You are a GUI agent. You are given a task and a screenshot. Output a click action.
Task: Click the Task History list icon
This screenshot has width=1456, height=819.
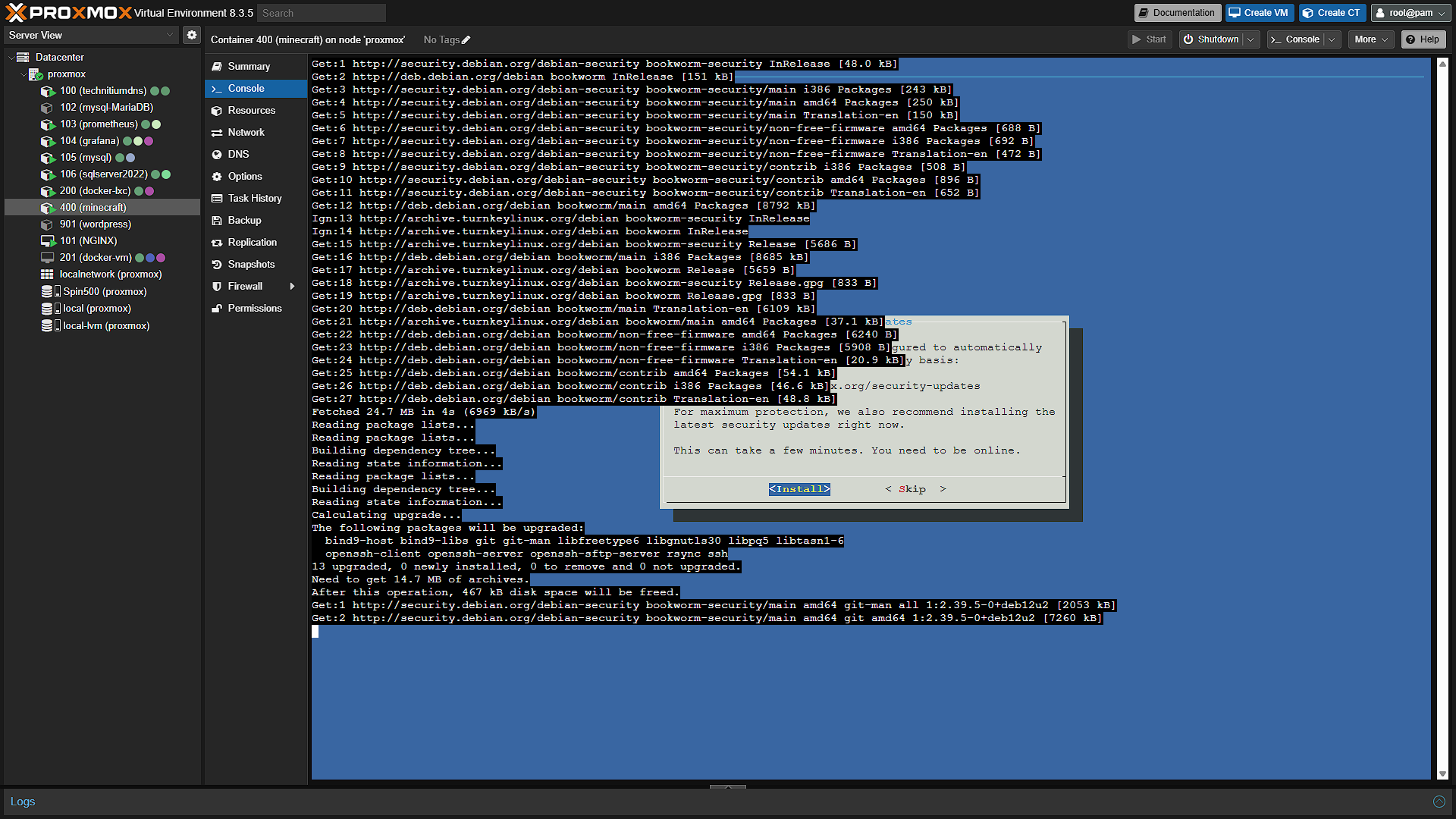pyautogui.click(x=217, y=199)
